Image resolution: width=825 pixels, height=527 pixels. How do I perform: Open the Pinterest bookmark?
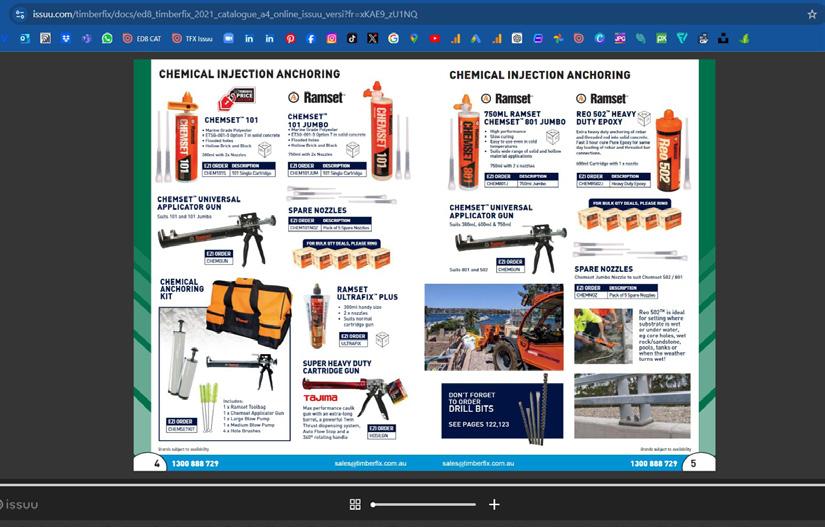pyautogui.click(x=290, y=38)
